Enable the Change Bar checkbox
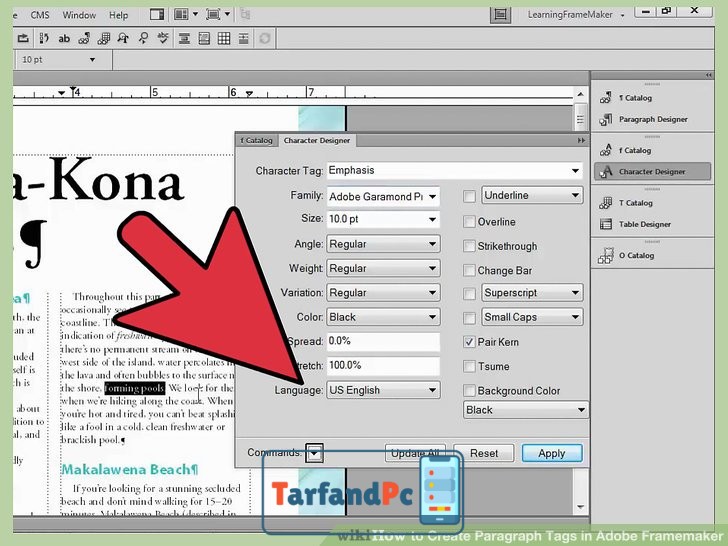 point(469,270)
